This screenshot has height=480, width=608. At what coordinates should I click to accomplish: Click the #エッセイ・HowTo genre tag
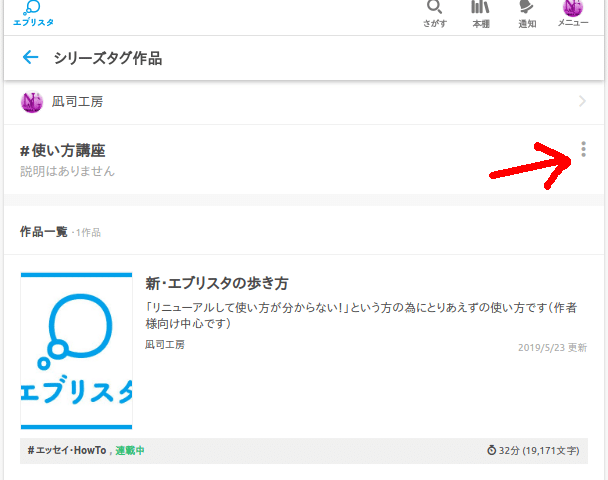67,451
